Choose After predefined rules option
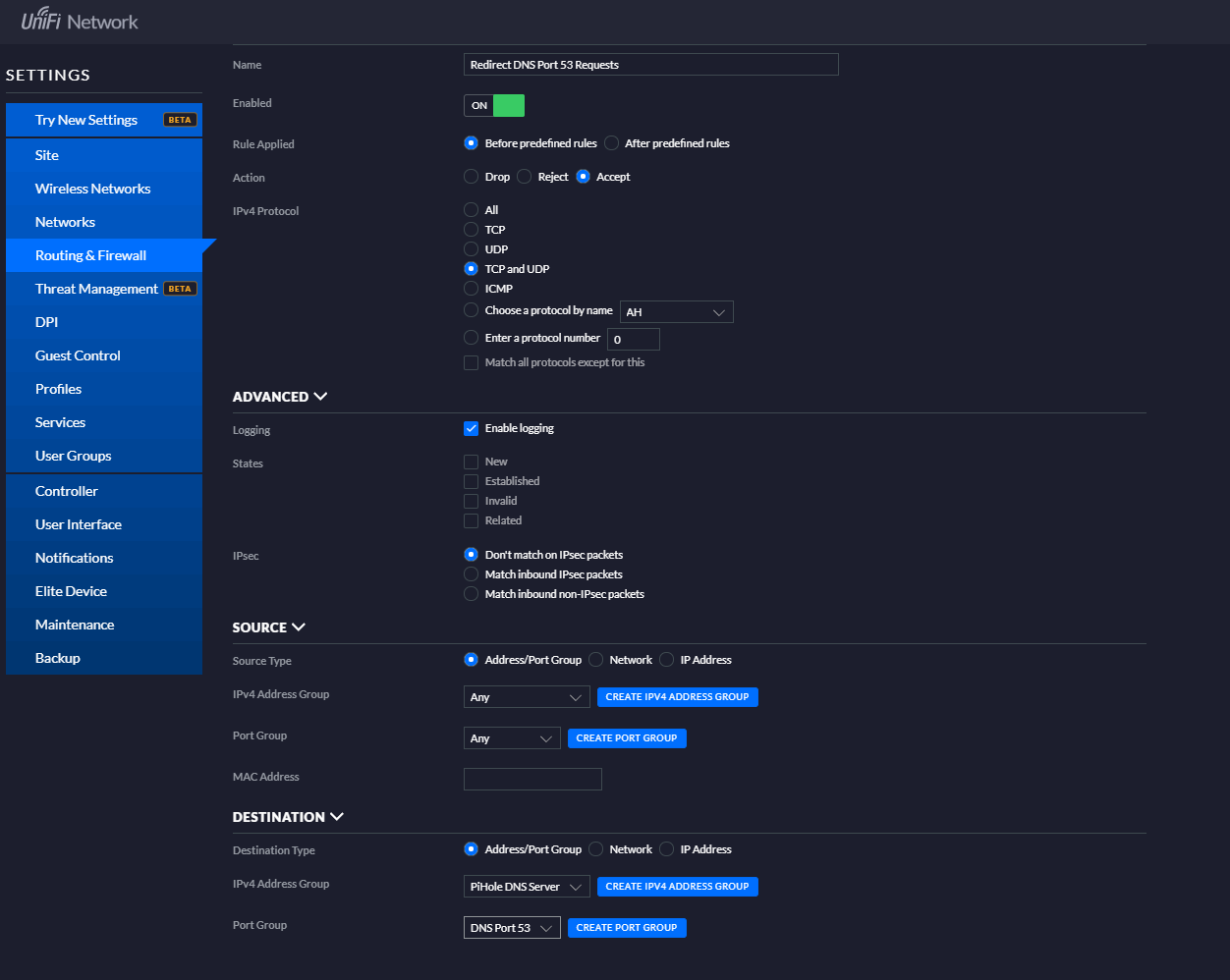Image resolution: width=1230 pixels, height=980 pixels. pos(612,143)
